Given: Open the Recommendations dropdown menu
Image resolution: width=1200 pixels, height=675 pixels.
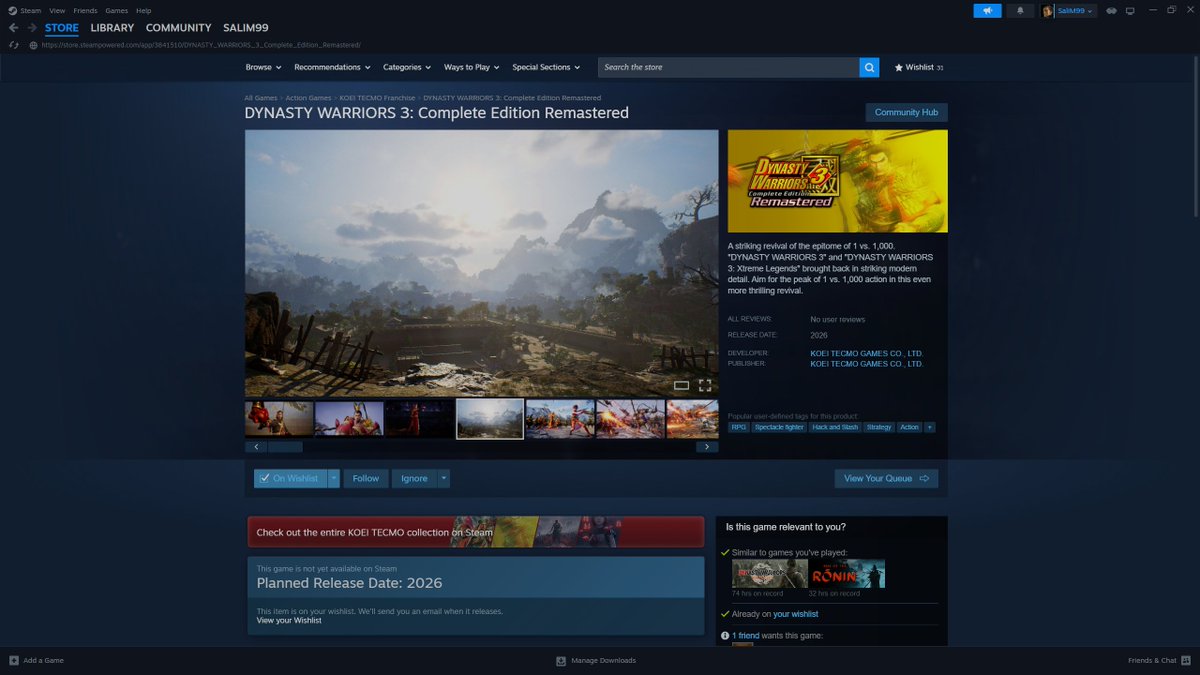Looking at the screenshot, I should pyautogui.click(x=332, y=67).
